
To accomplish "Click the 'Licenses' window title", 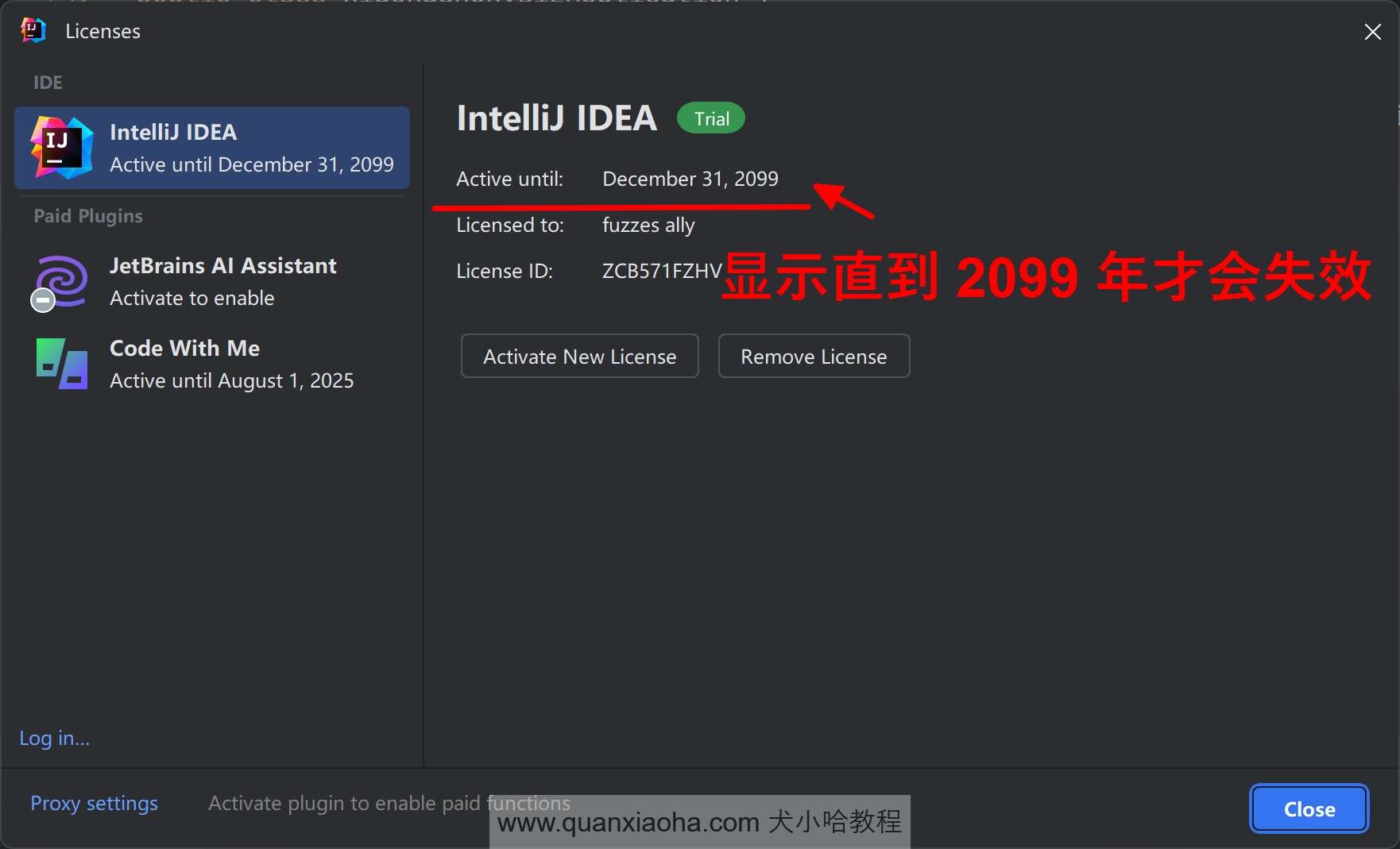I will 102,32.
